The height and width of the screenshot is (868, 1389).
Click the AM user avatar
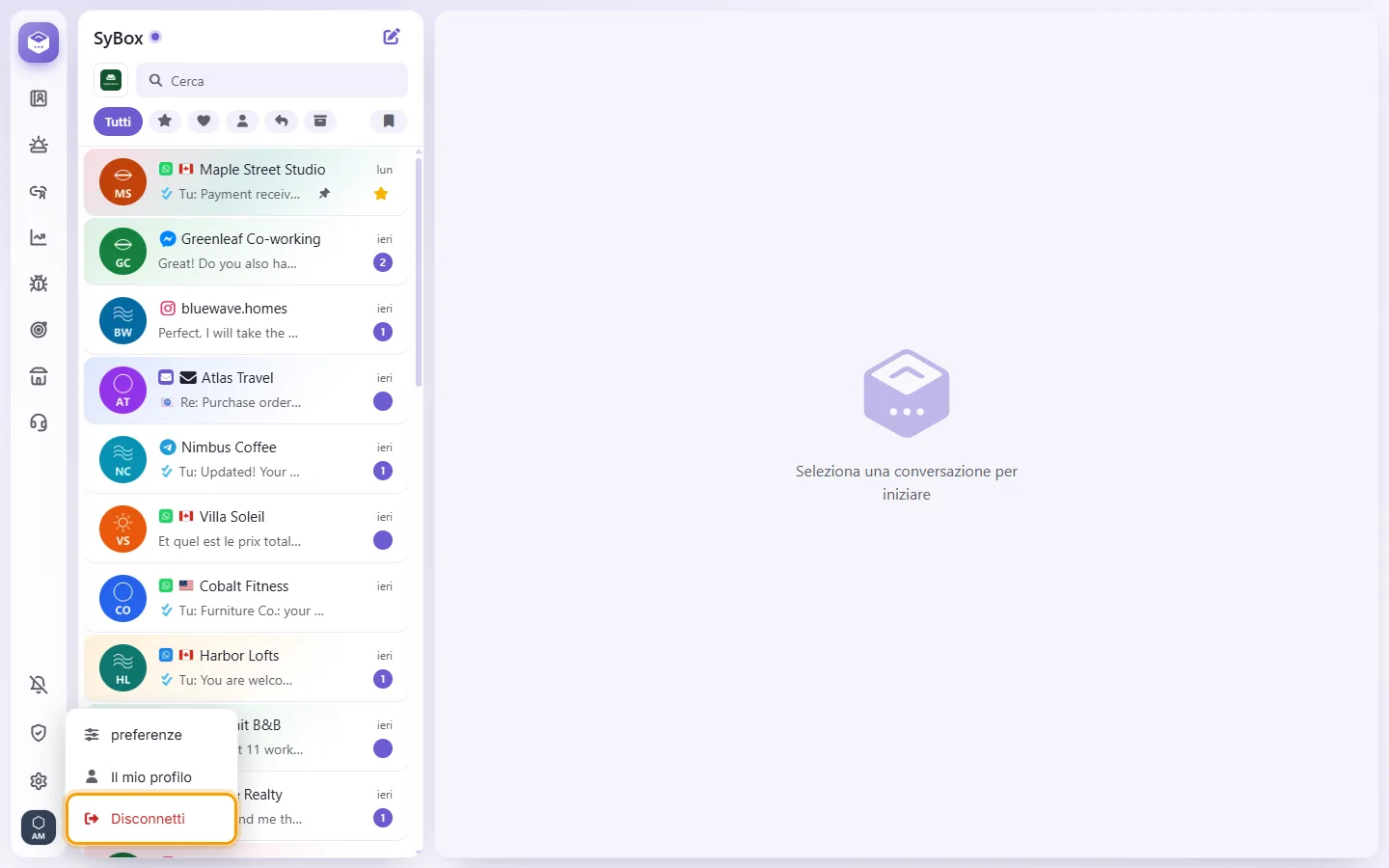[x=39, y=827]
